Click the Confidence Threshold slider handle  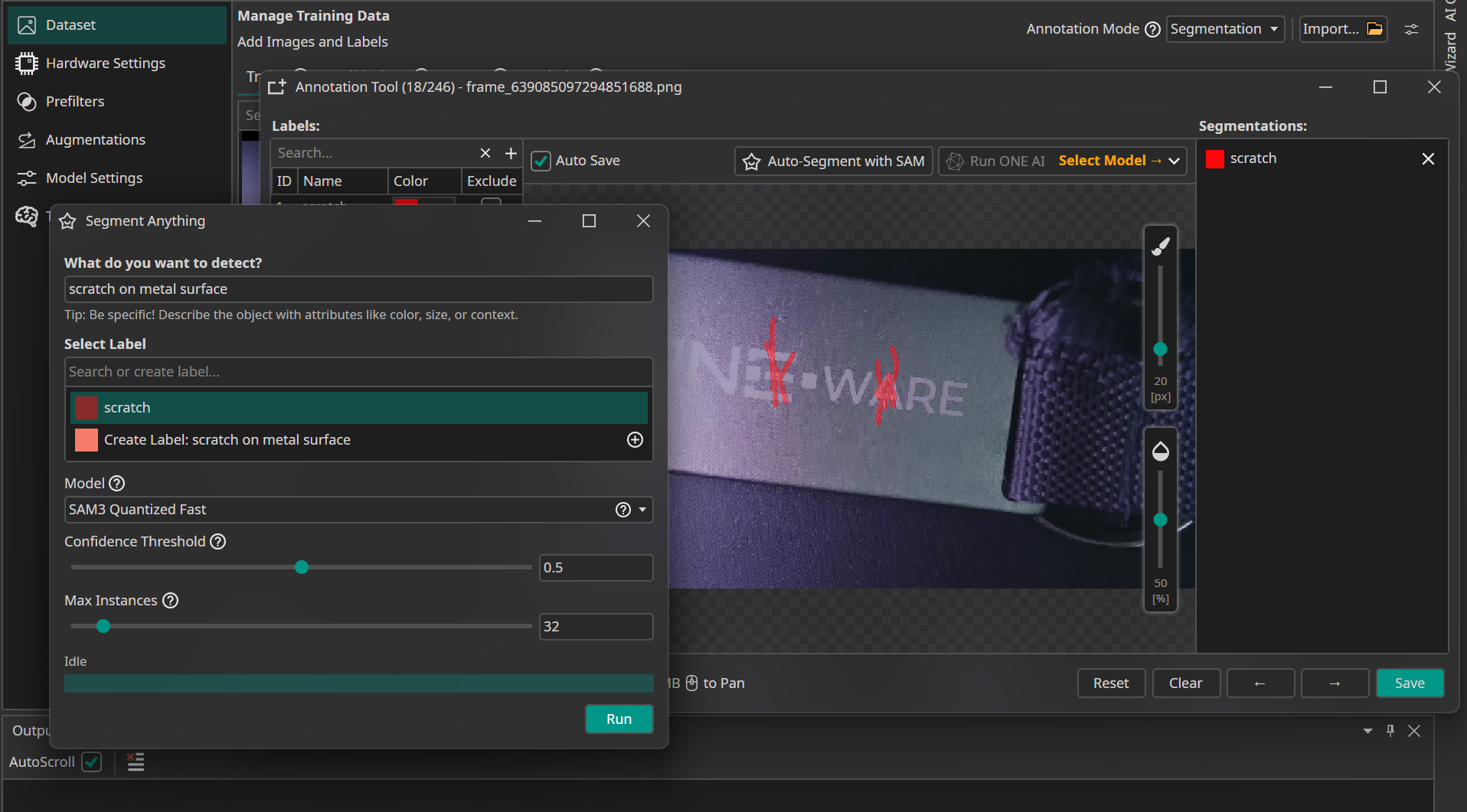pyautogui.click(x=302, y=567)
